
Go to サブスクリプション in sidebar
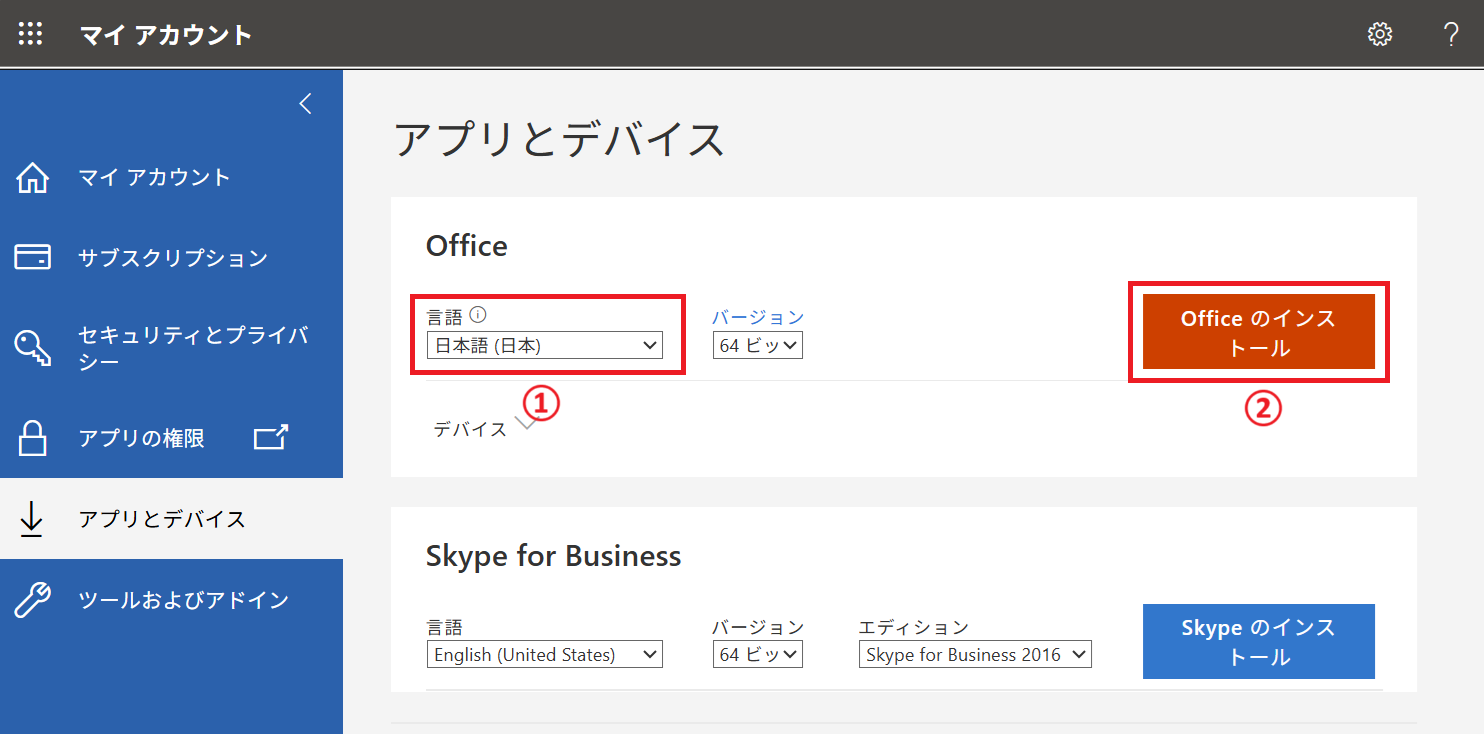click(171, 258)
